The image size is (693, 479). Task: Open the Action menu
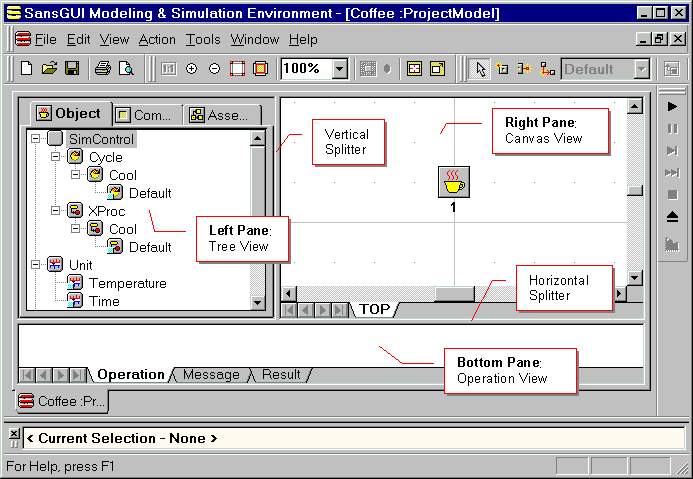pyautogui.click(x=157, y=40)
